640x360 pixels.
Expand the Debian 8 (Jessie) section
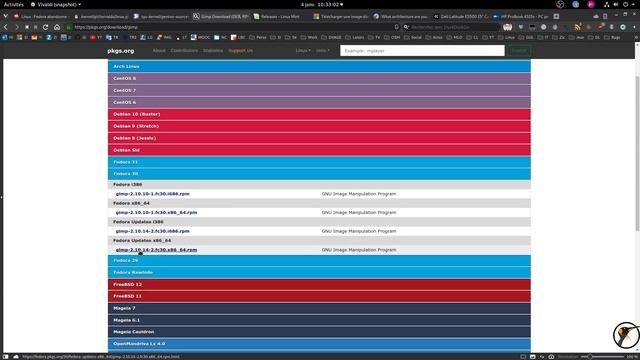click(319, 138)
